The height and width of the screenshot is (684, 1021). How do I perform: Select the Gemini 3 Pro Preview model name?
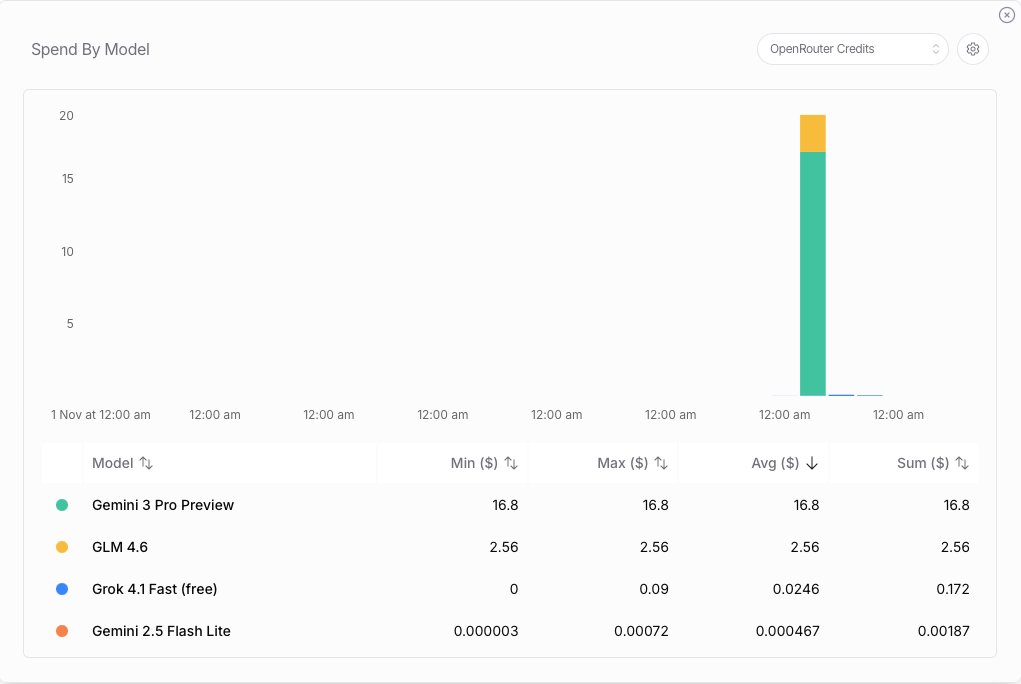(163, 505)
